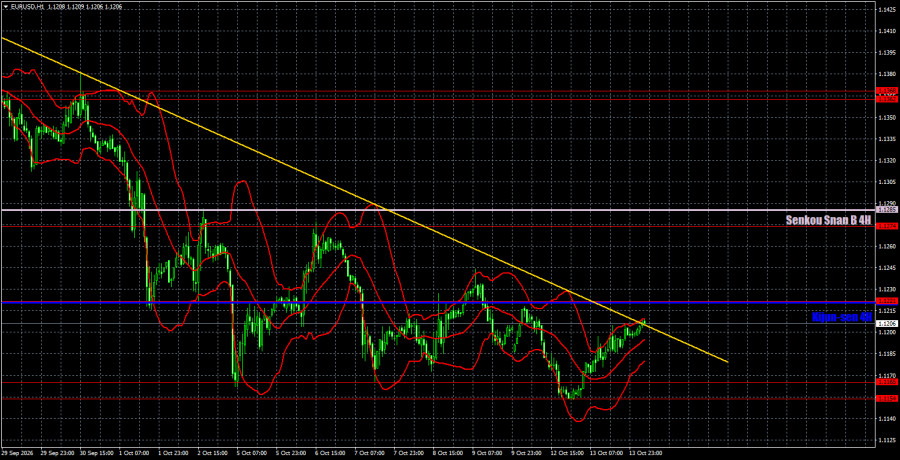Image resolution: width=900 pixels, height=460 pixels.
Task: Click the 1.1425 price scale value
Action: [x=886, y=11]
